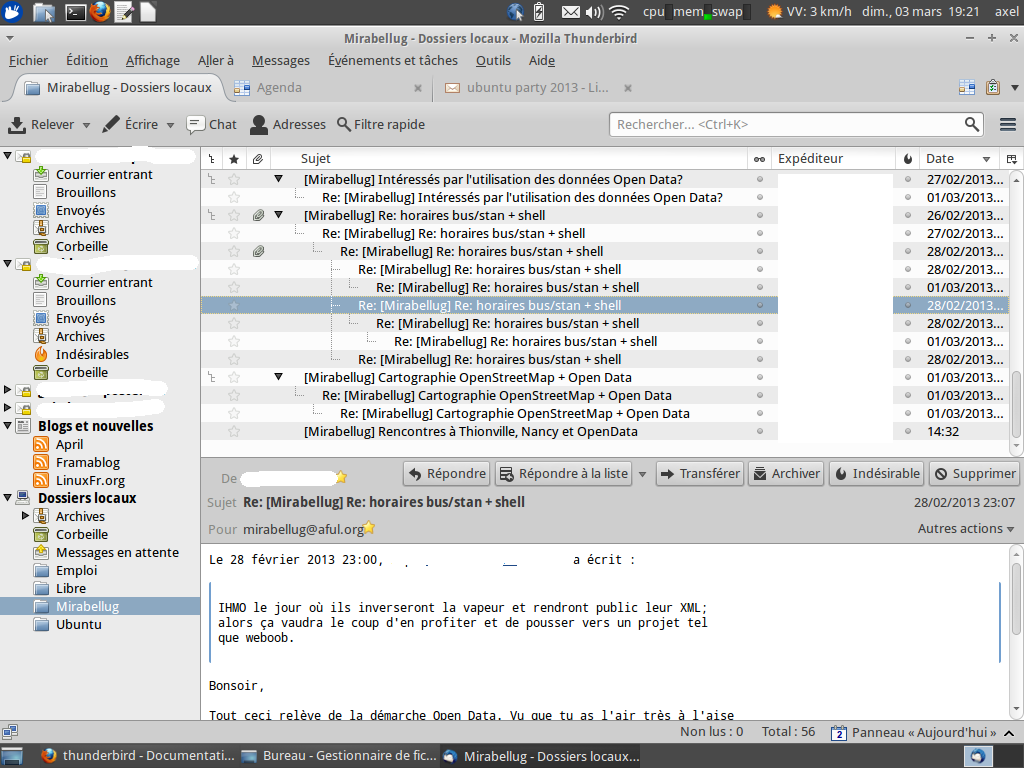Open the Relever dropdown arrow

[x=86, y=125]
